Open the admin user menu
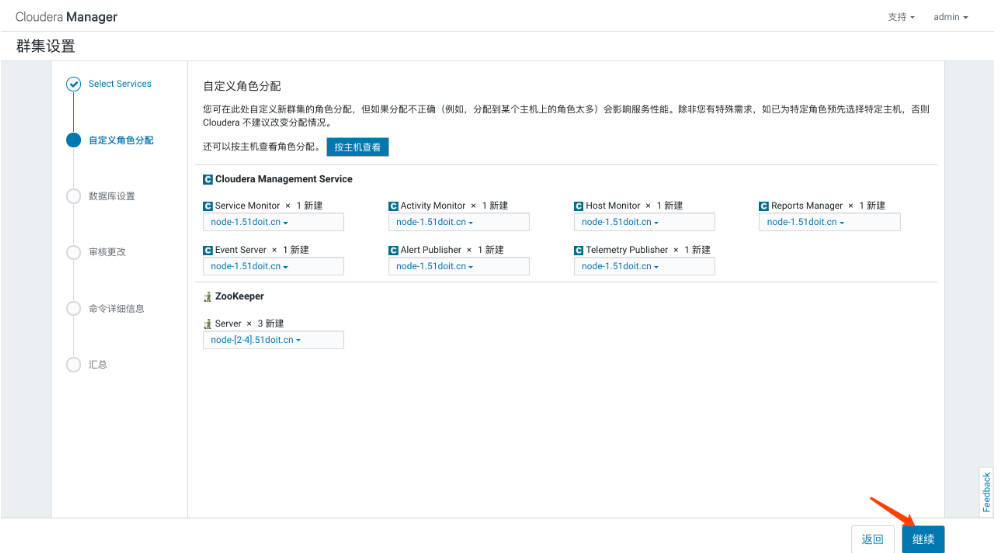 click(951, 17)
